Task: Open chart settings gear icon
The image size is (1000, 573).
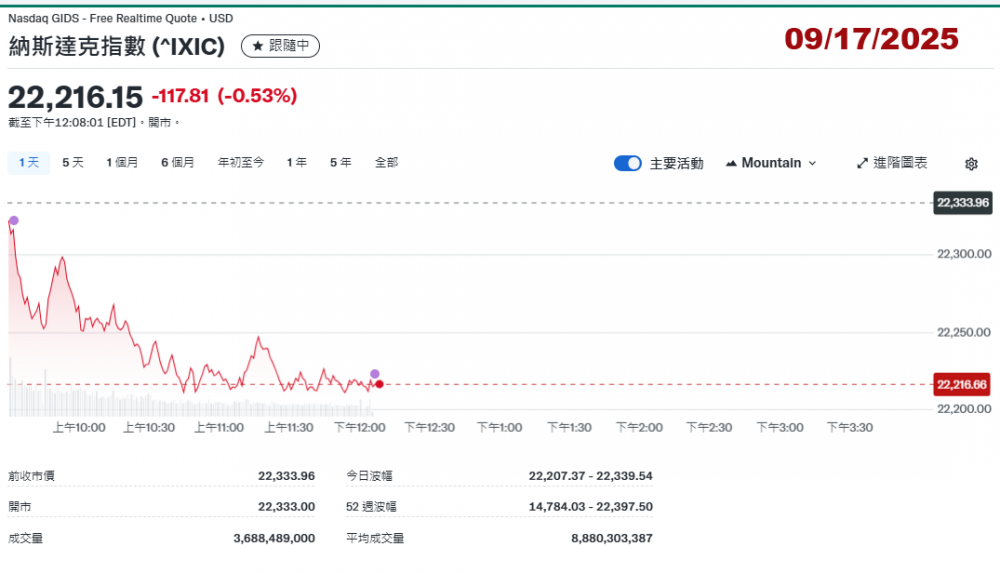Action: click(971, 164)
